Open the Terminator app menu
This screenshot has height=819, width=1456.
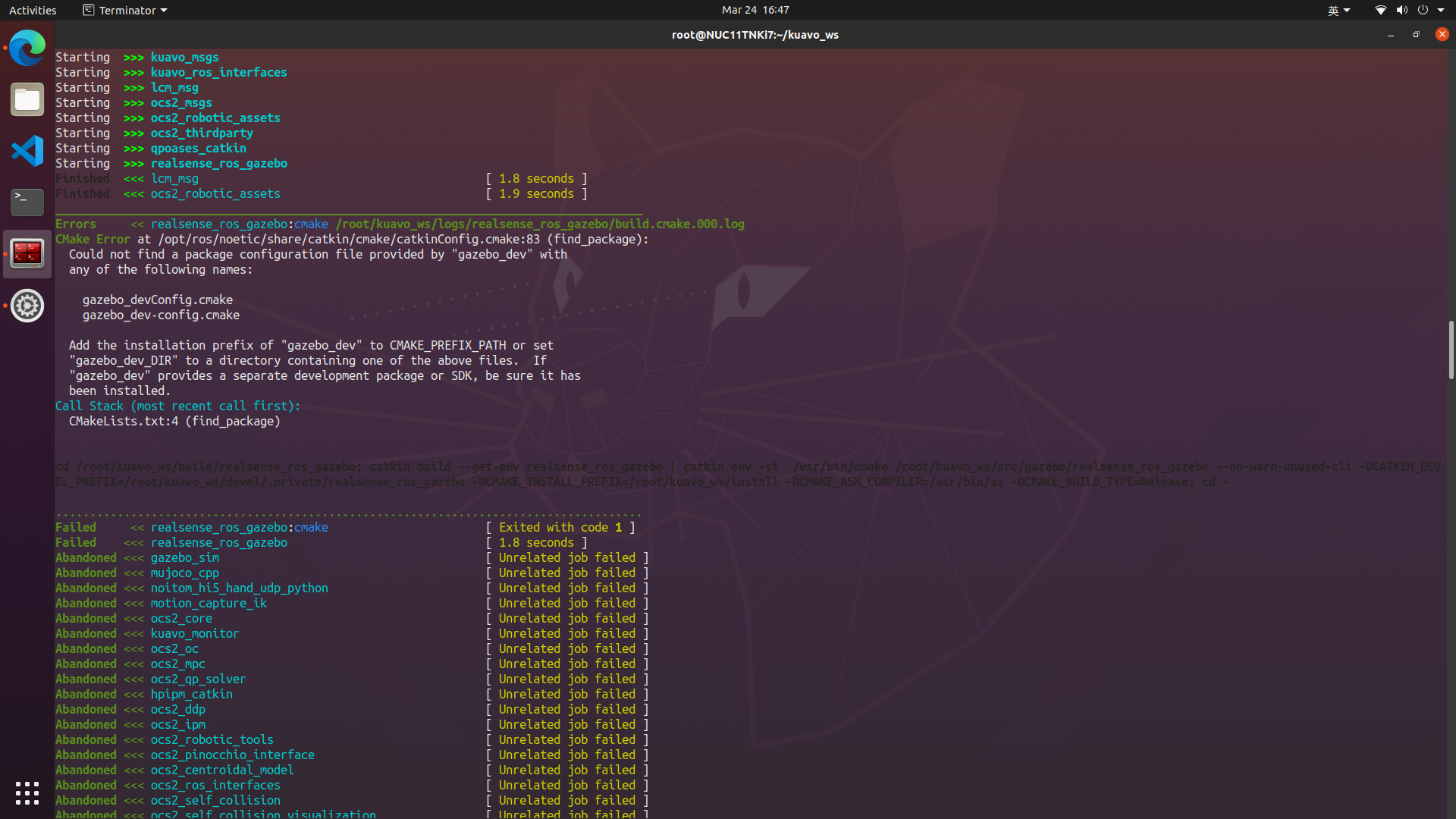click(125, 10)
